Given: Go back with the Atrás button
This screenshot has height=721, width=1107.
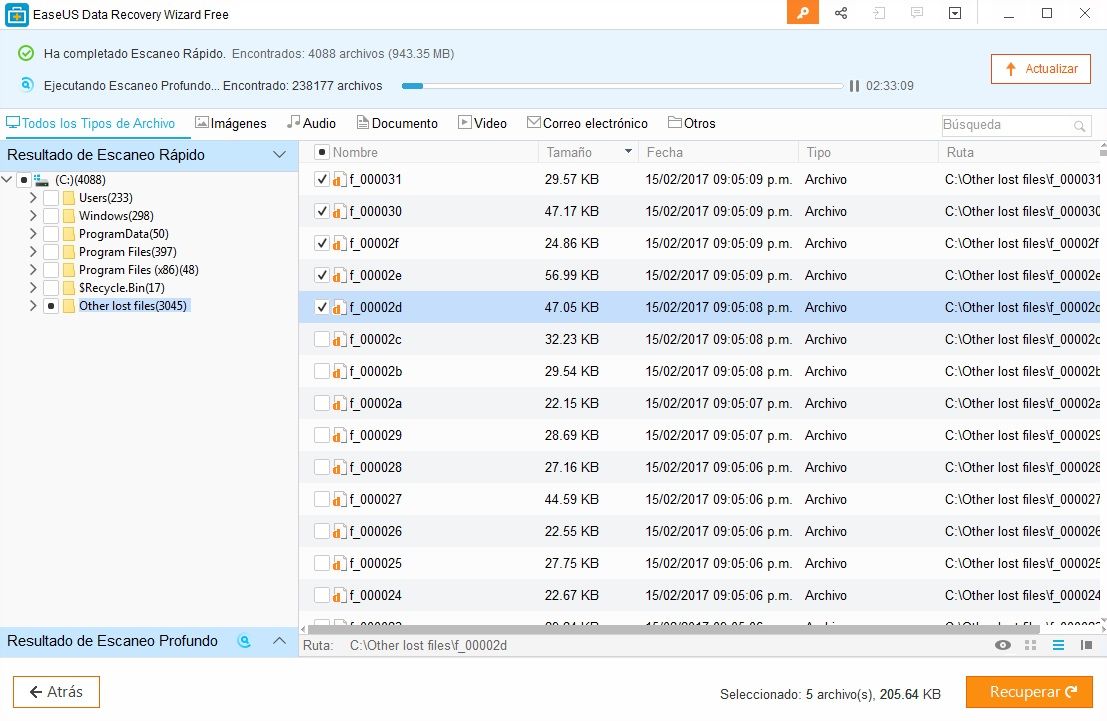Looking at the screenshot, I should [56, 692].
